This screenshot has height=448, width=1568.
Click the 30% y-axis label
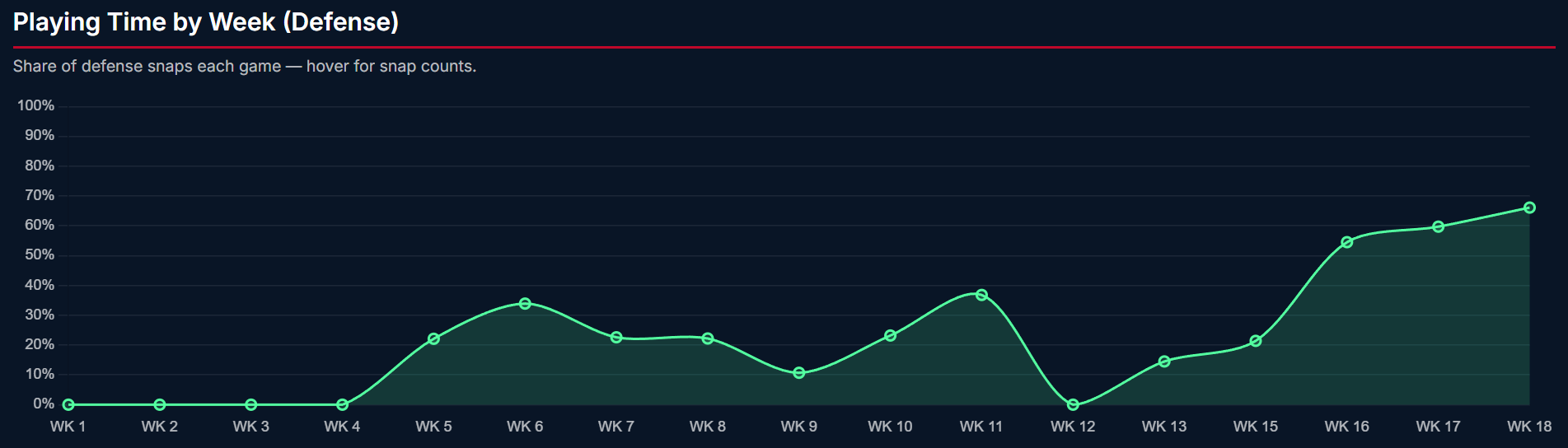pos(40,315)
